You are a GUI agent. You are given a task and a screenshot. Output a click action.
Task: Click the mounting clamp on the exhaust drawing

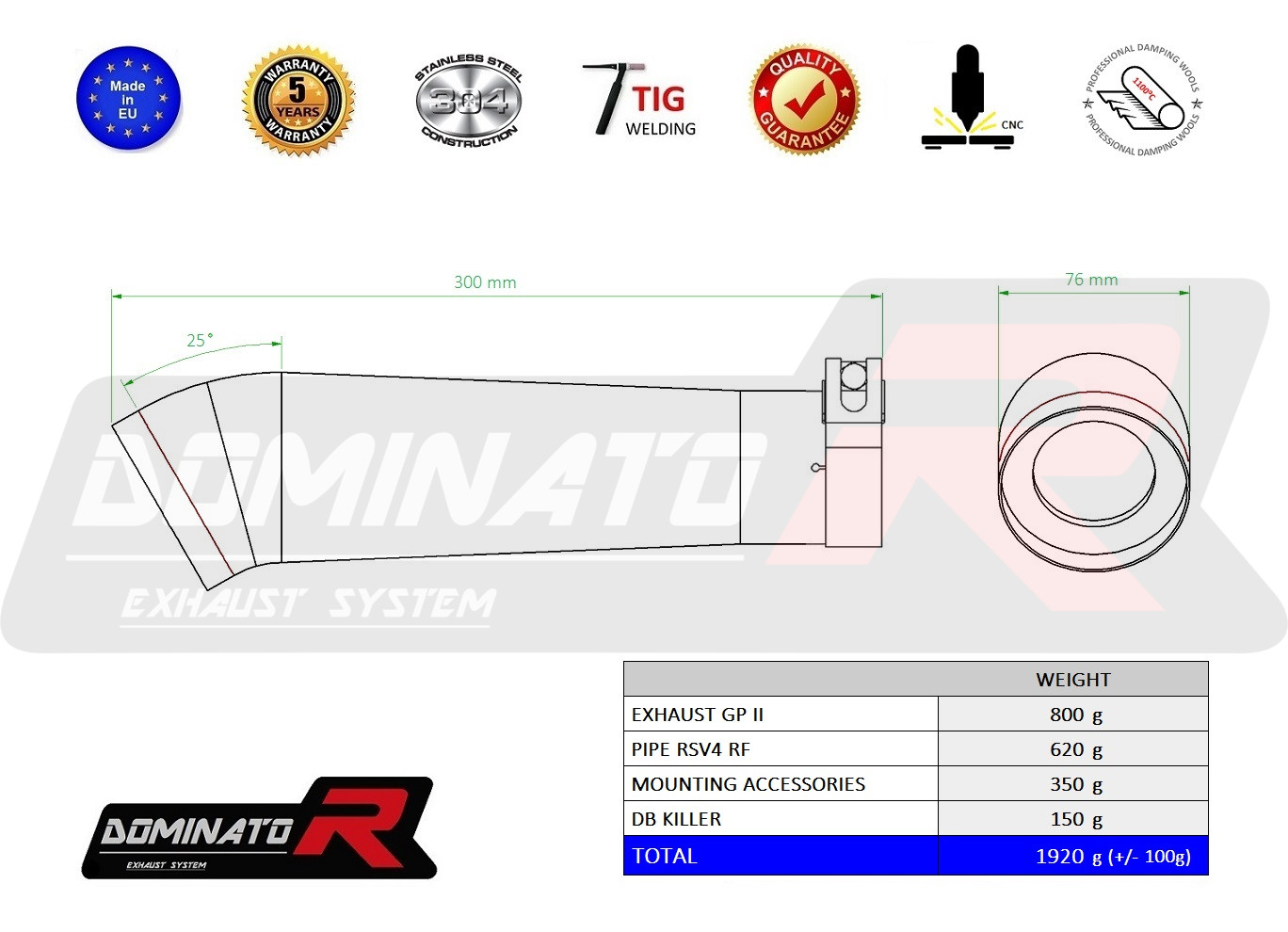(x=853, y=452)
